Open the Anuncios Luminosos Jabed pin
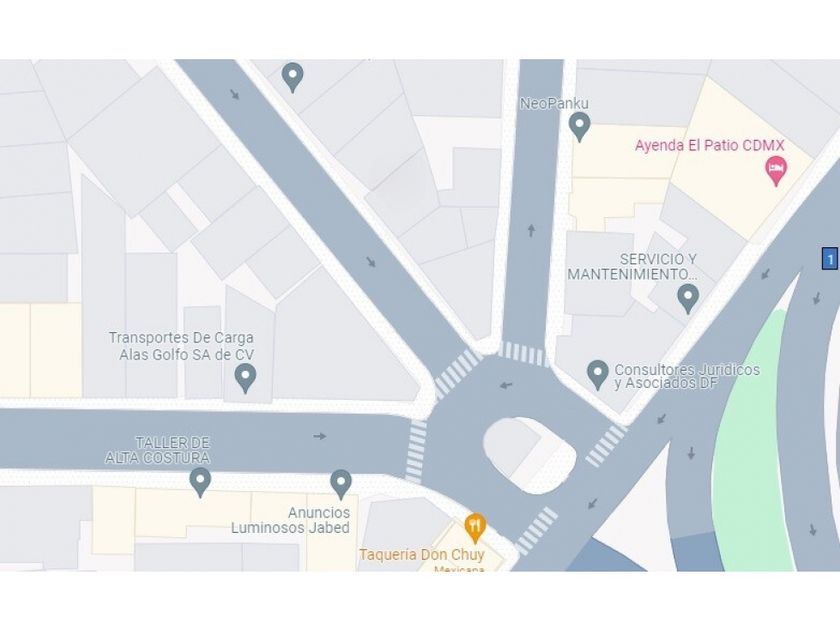 (x=341, y=483)
